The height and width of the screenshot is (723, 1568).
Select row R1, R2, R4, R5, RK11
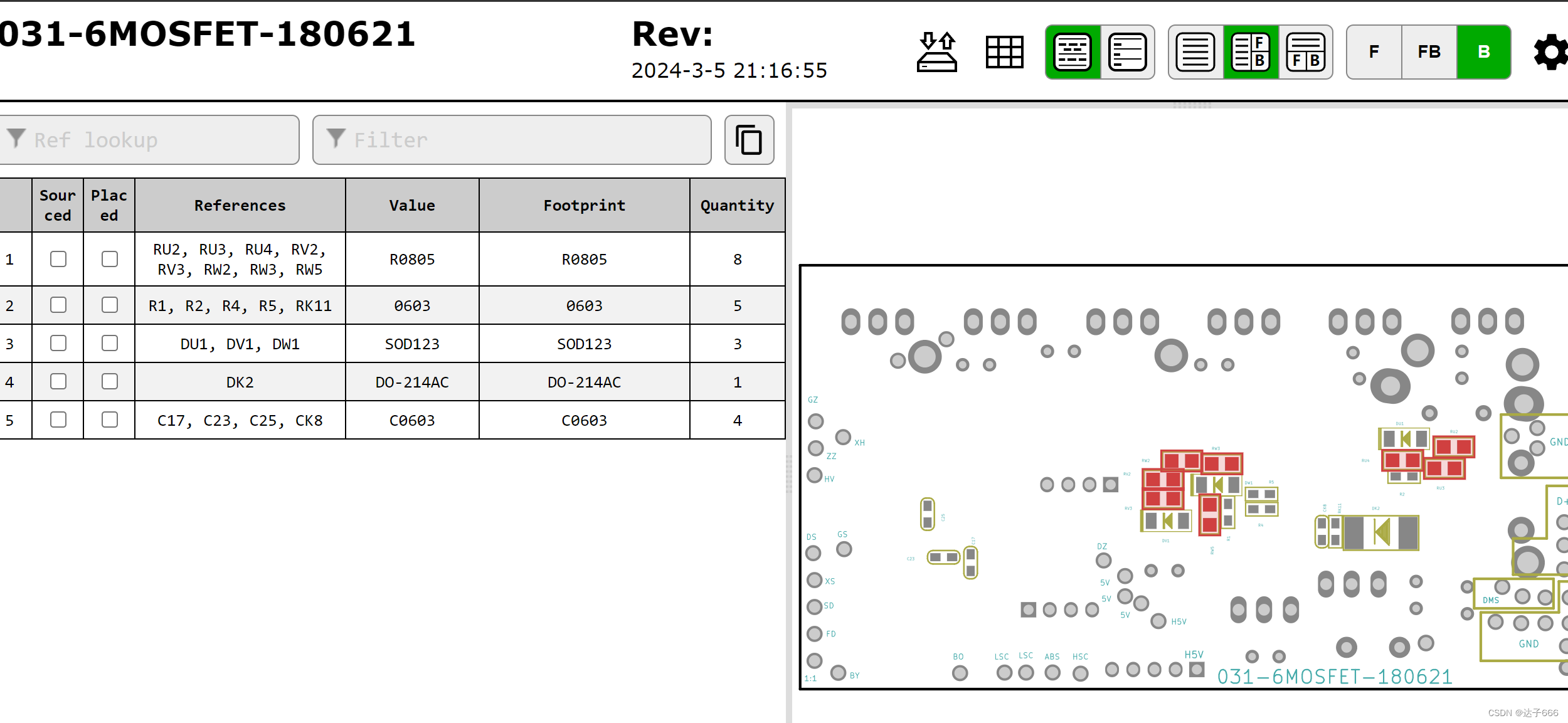pos(392,305)
